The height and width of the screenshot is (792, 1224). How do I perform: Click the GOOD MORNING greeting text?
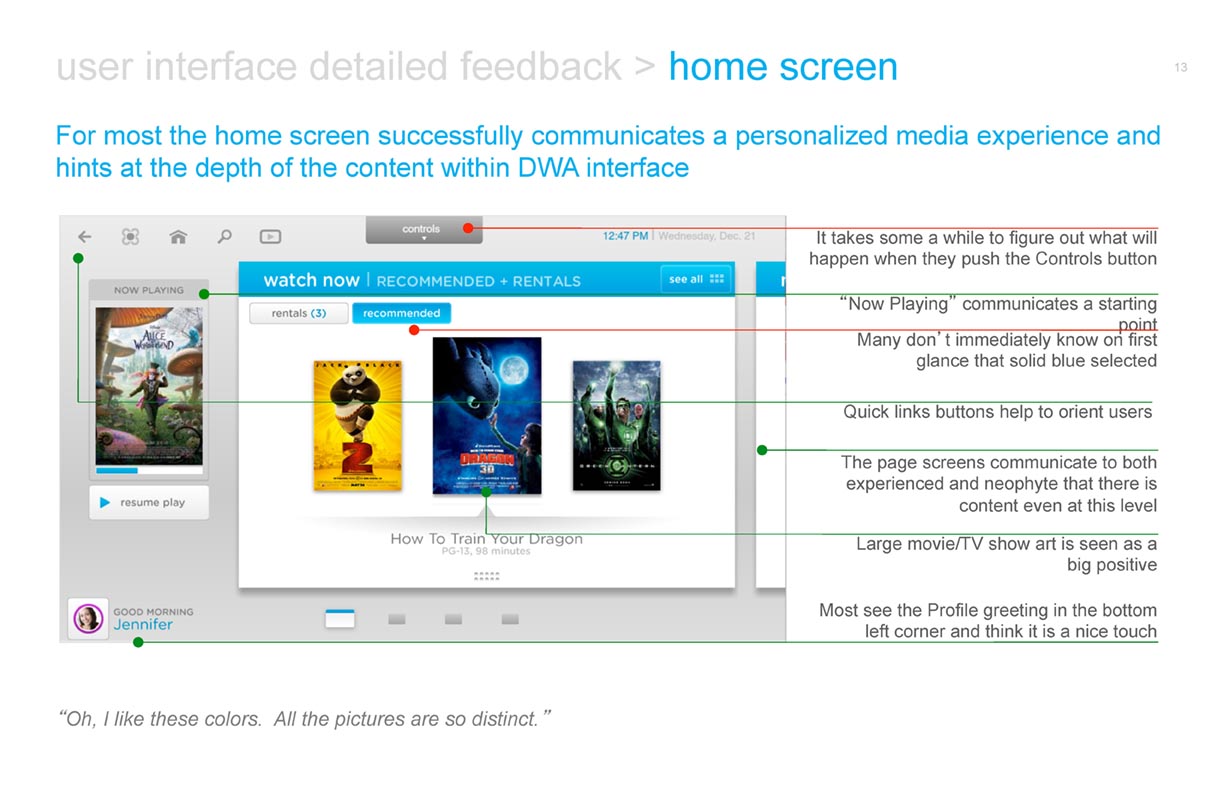153,611
